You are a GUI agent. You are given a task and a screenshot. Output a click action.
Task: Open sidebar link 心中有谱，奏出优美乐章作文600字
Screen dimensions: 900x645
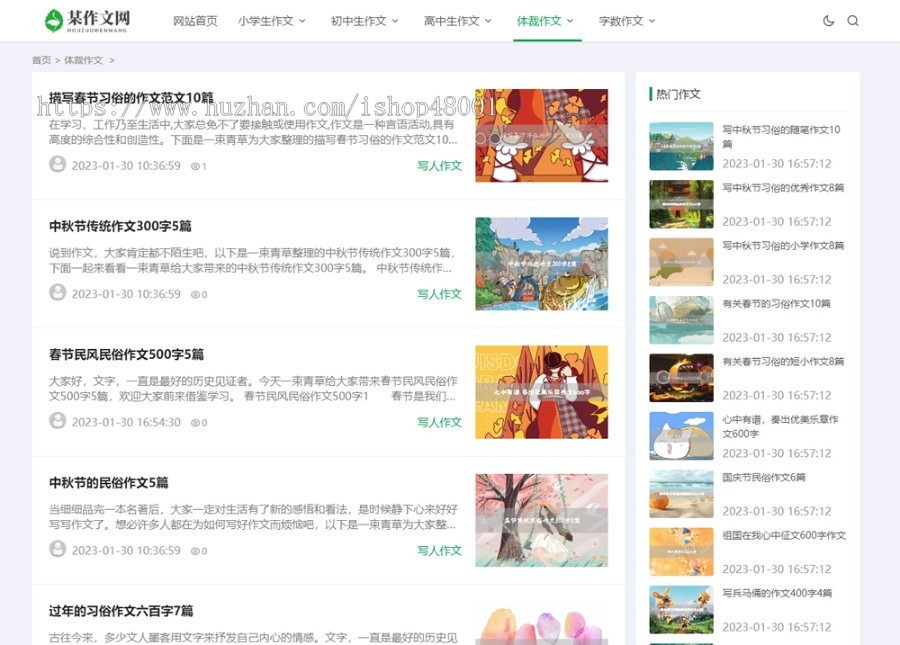[781, 426]
